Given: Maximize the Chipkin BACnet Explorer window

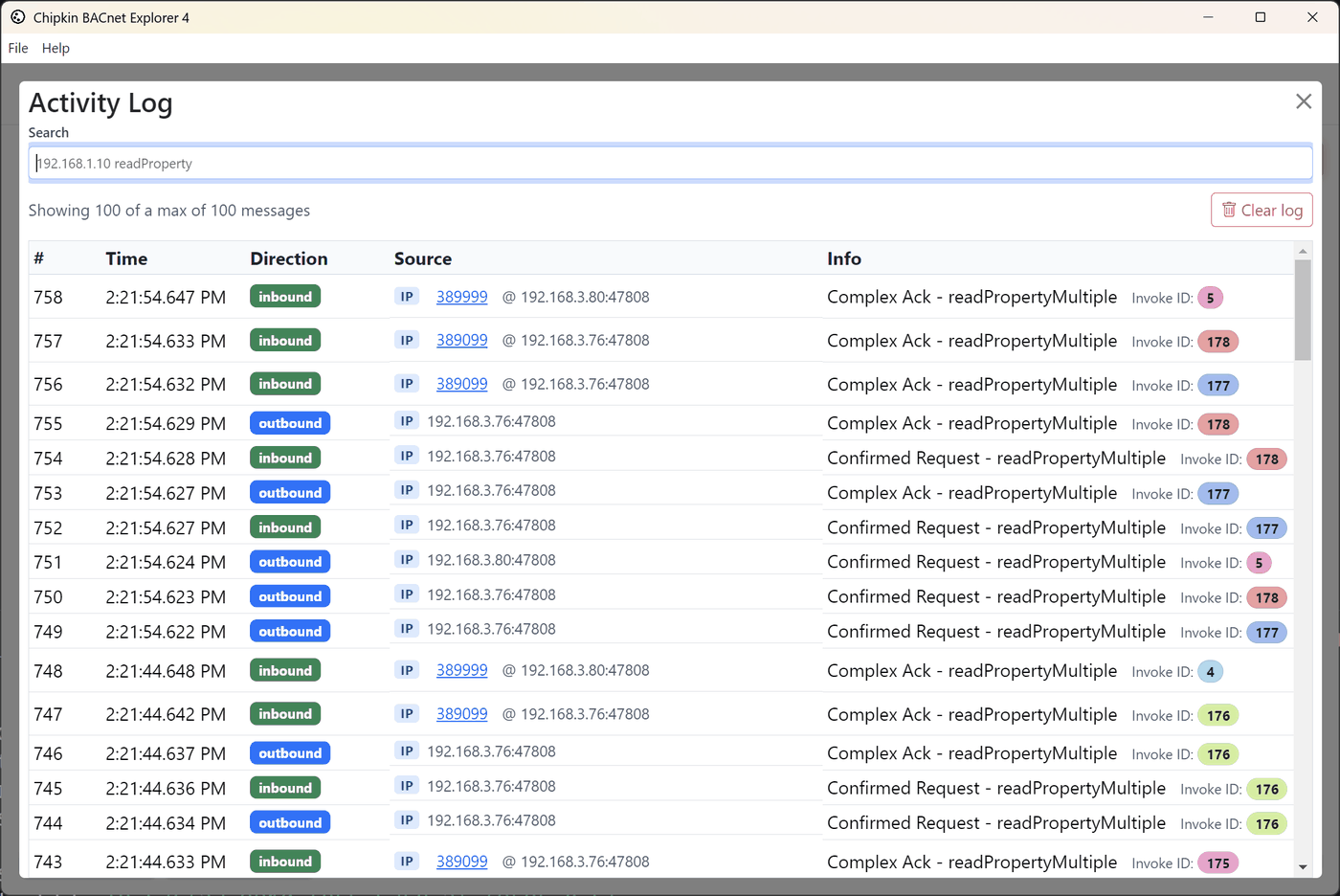Looking at the screenshot, I should (1261, 17).
